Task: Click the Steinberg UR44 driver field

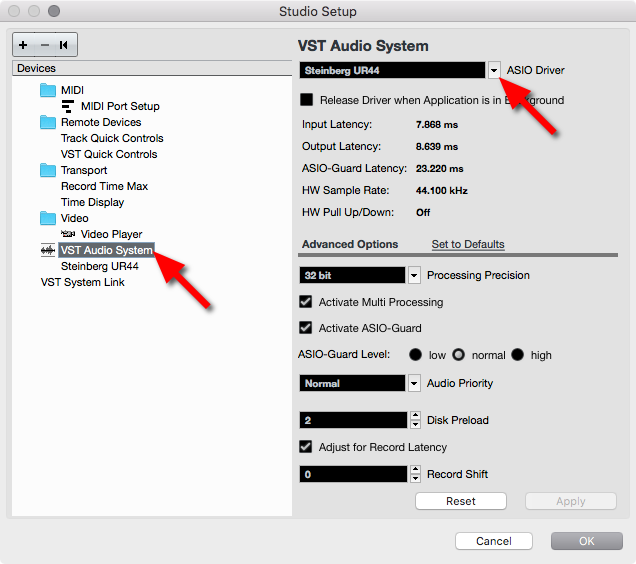Action: click(392, 70)
